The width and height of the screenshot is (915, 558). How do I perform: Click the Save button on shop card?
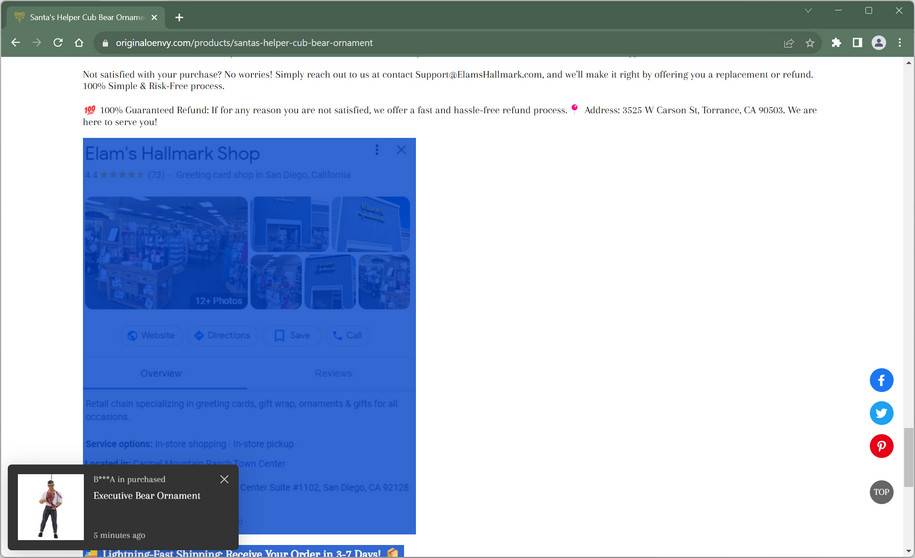[292, 336]
